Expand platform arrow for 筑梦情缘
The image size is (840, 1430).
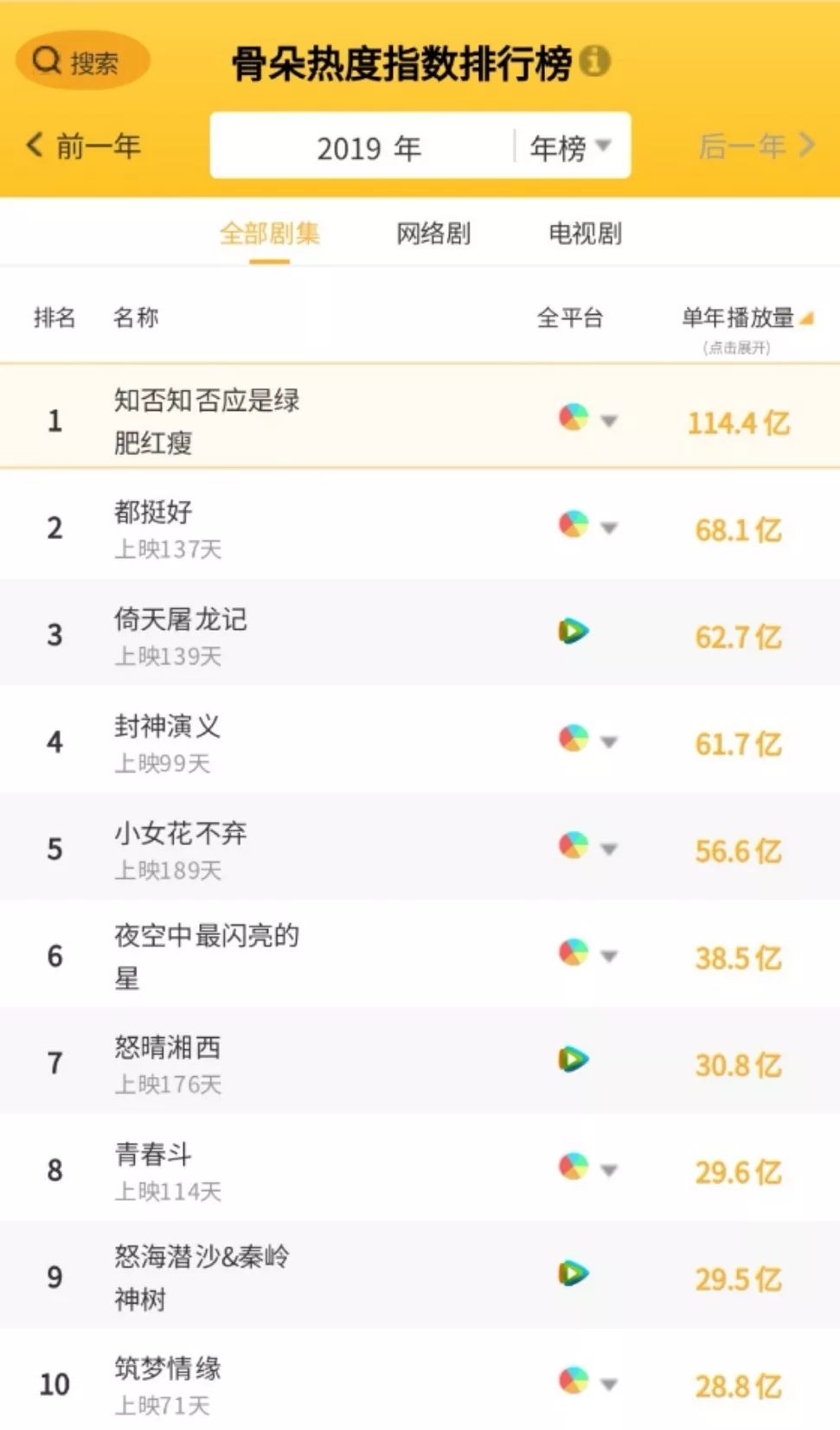(609, 1384)
